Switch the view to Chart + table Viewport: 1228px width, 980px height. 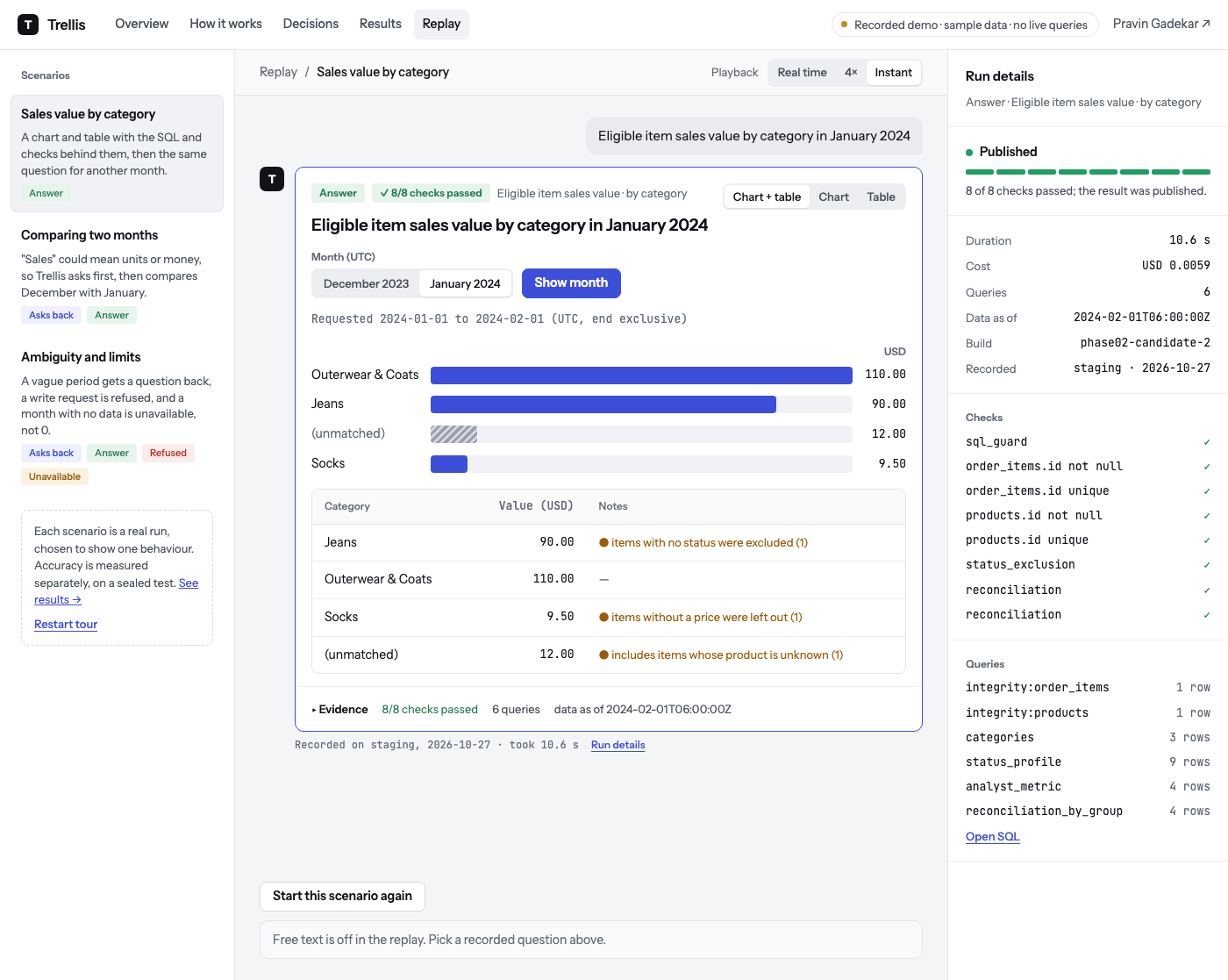click(x=767, y=197)
